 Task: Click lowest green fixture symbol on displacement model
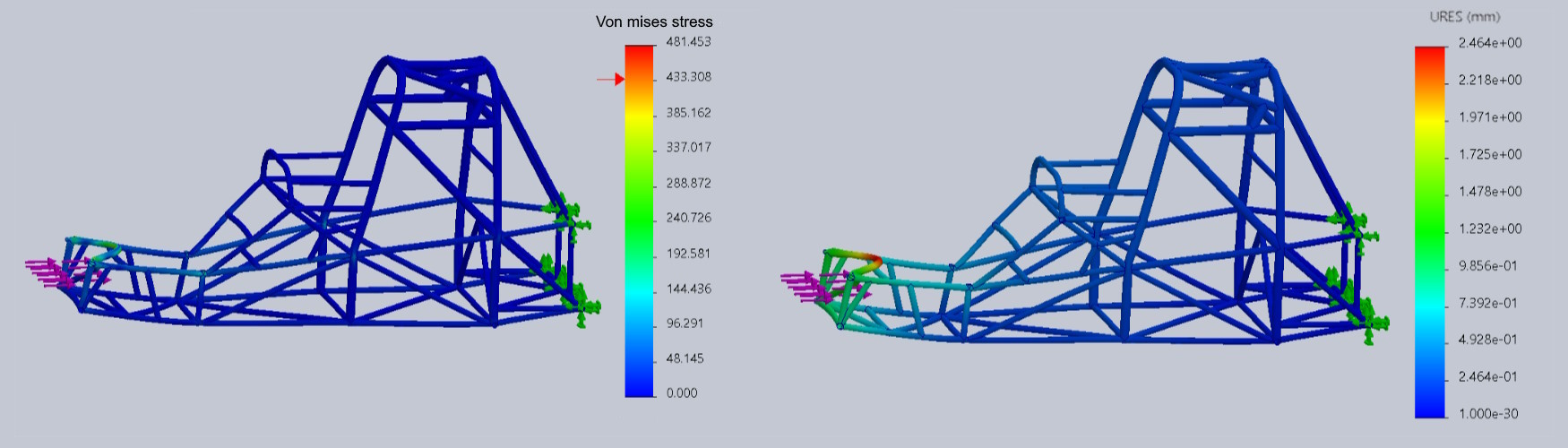point(1372,321)
